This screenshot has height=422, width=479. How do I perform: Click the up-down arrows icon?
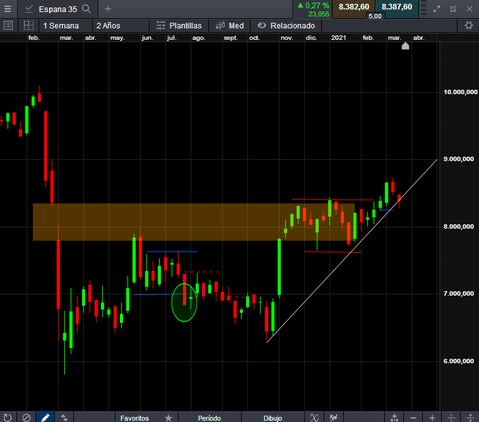click(64, 417)
